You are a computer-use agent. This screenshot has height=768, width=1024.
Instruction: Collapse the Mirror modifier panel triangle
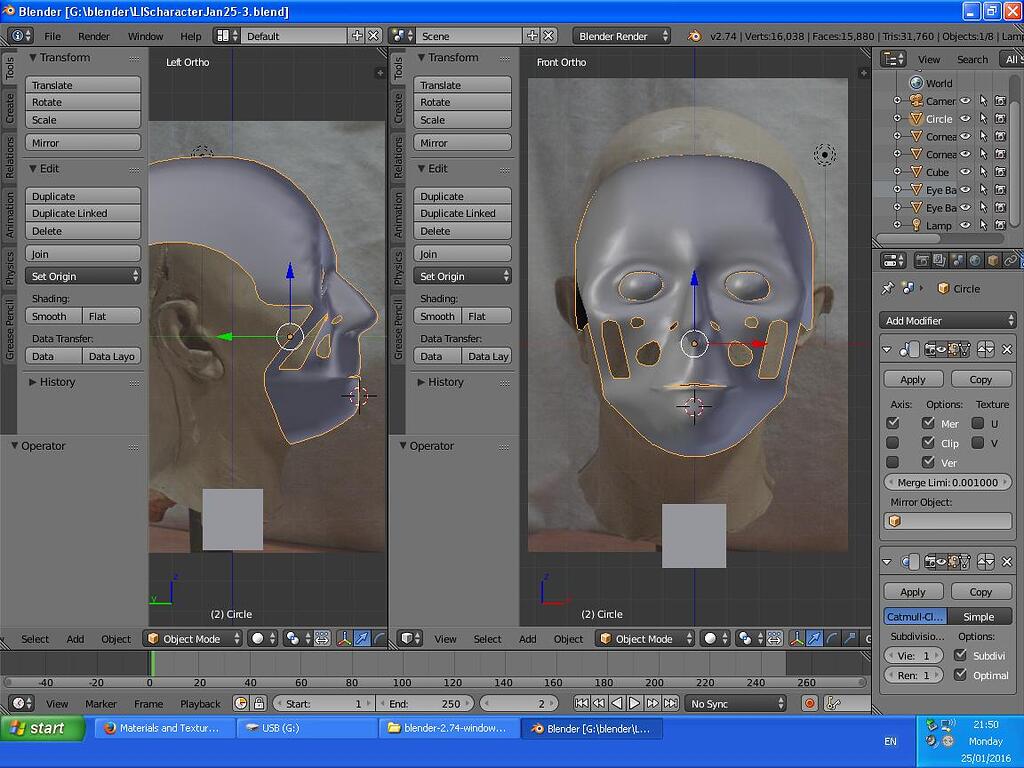[887, 350]
